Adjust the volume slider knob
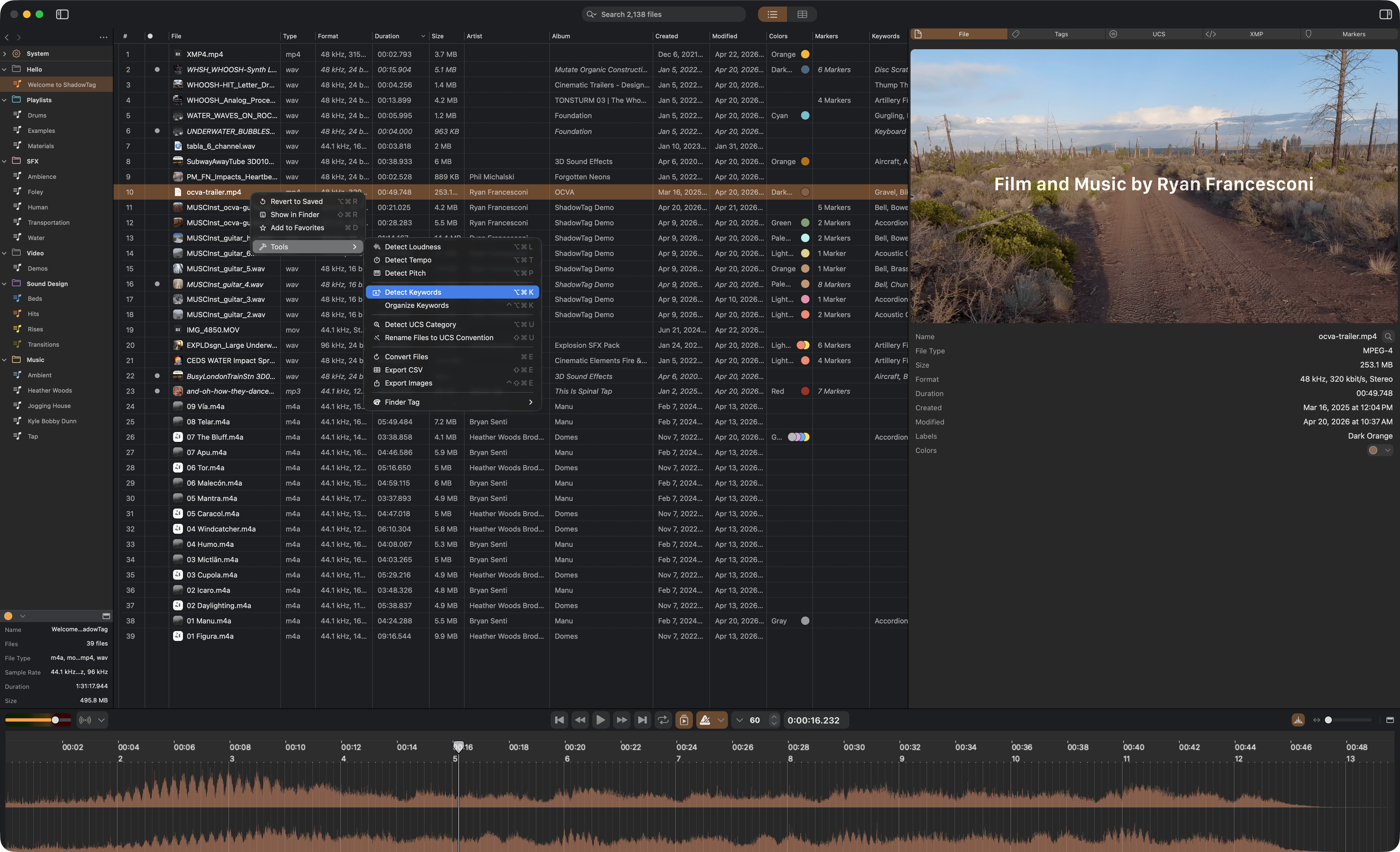 55,720
